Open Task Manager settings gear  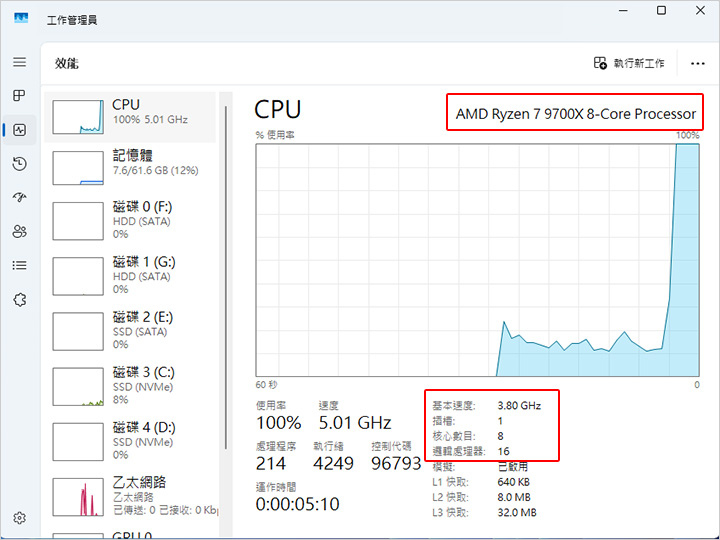19,518
